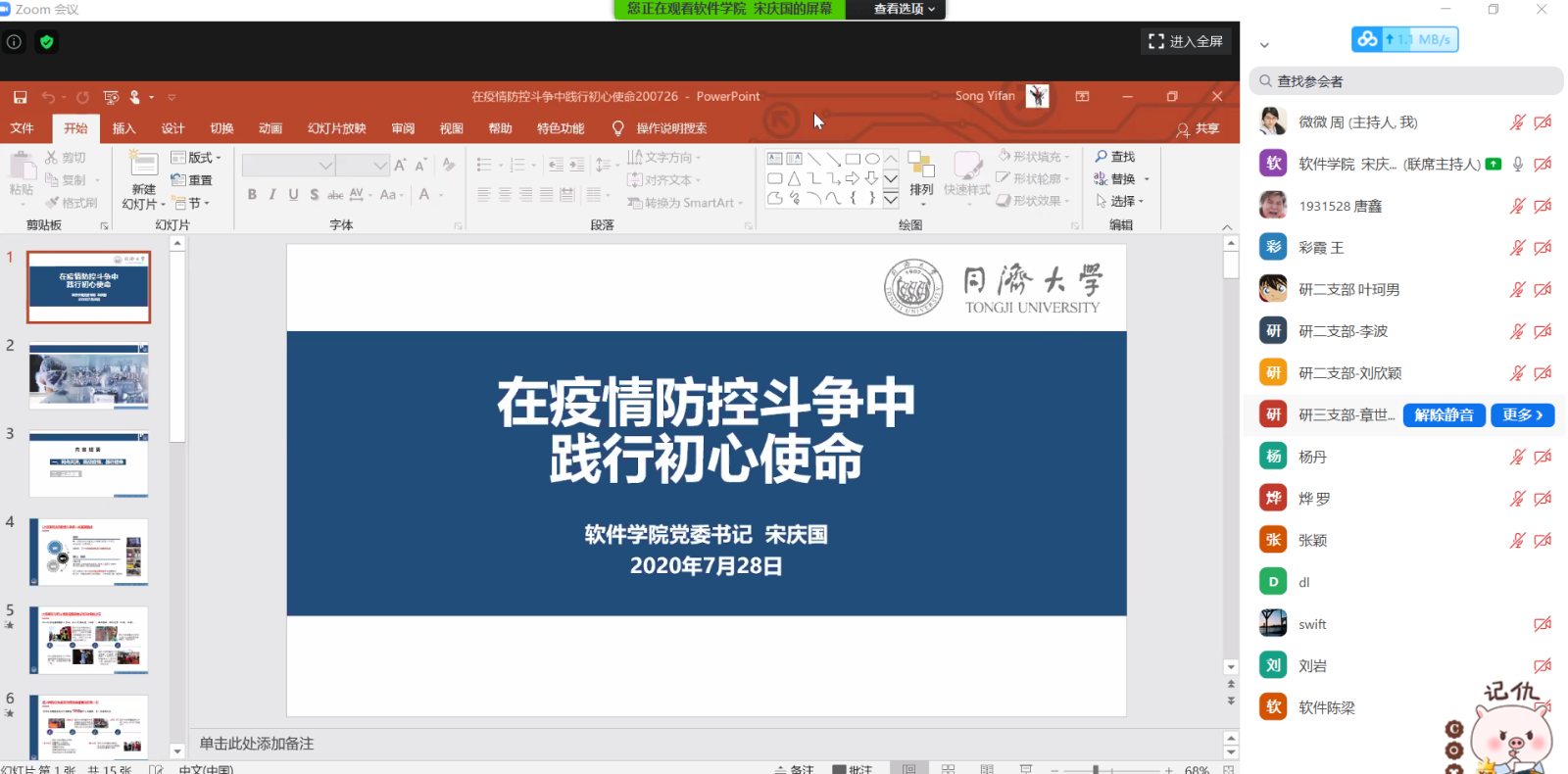
Task: Open the 版式 layout dropdown
Action: coord(197,158)
